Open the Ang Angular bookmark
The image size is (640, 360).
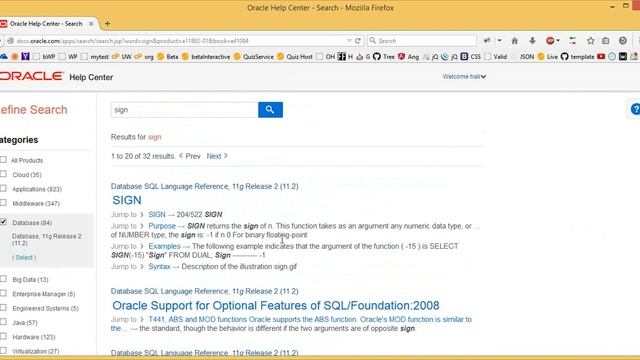409,57
